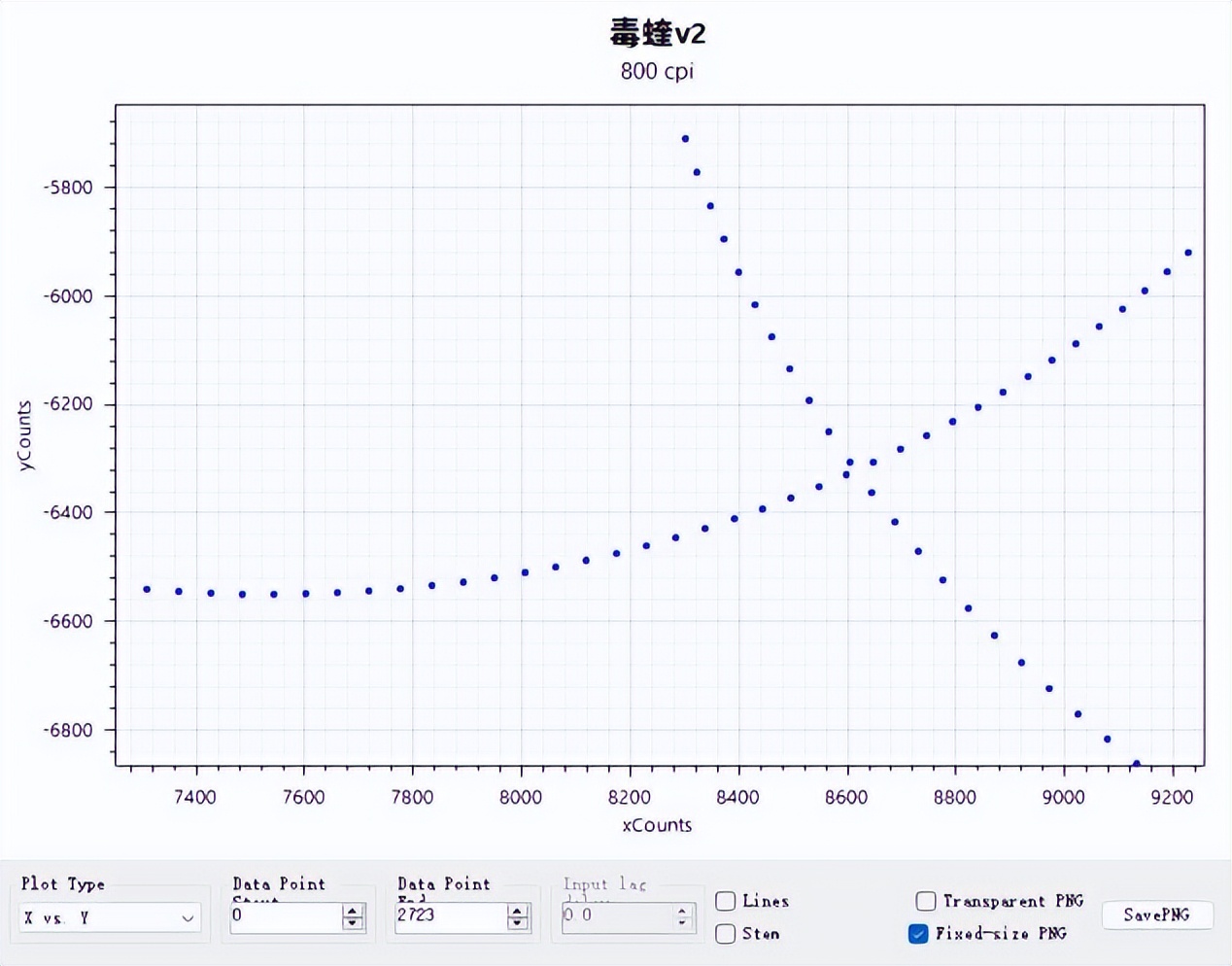1232x966 pixels.
Task: Check the Transparent PNG option
Action: [x=925, y=901]
